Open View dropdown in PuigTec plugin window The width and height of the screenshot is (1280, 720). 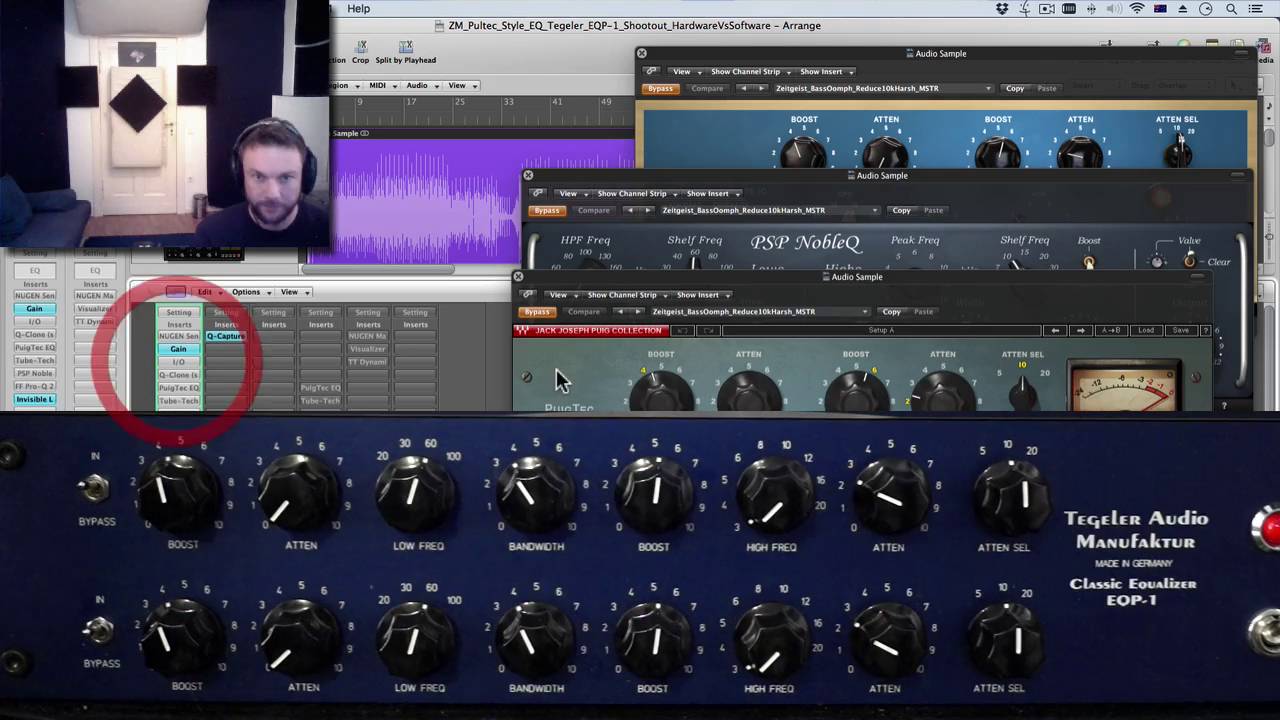pos(561,295)
